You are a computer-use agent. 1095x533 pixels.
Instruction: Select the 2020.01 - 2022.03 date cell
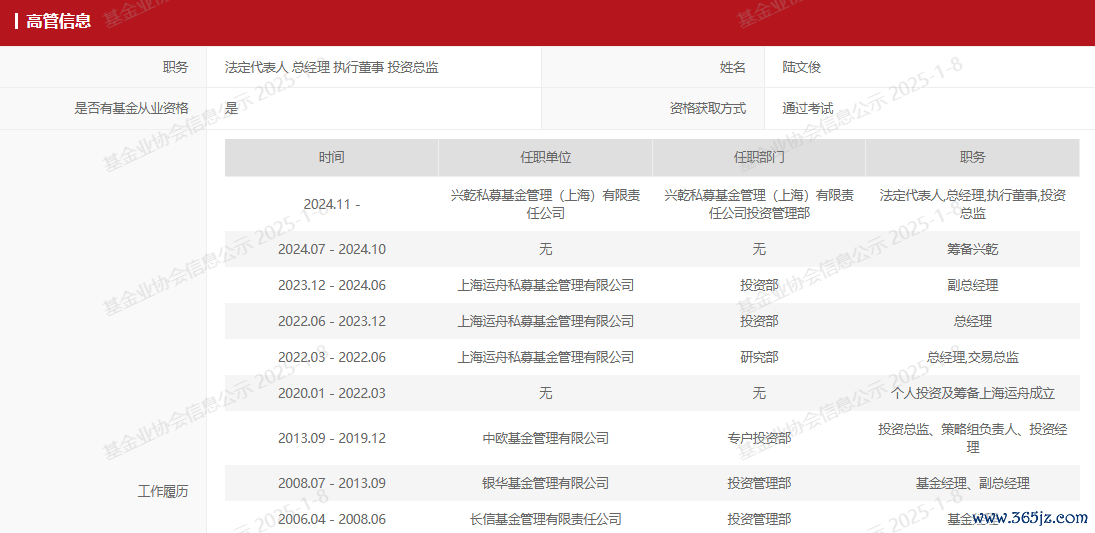332,393
